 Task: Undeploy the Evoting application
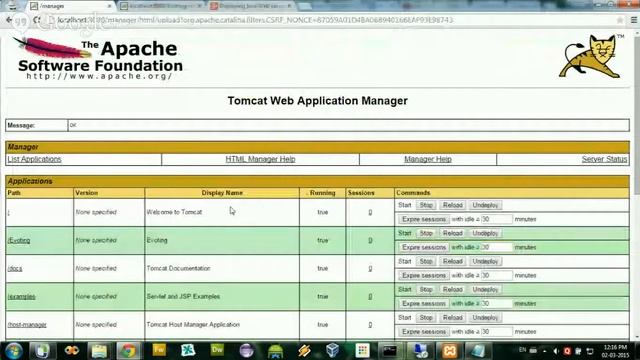(x=485, y=233)
